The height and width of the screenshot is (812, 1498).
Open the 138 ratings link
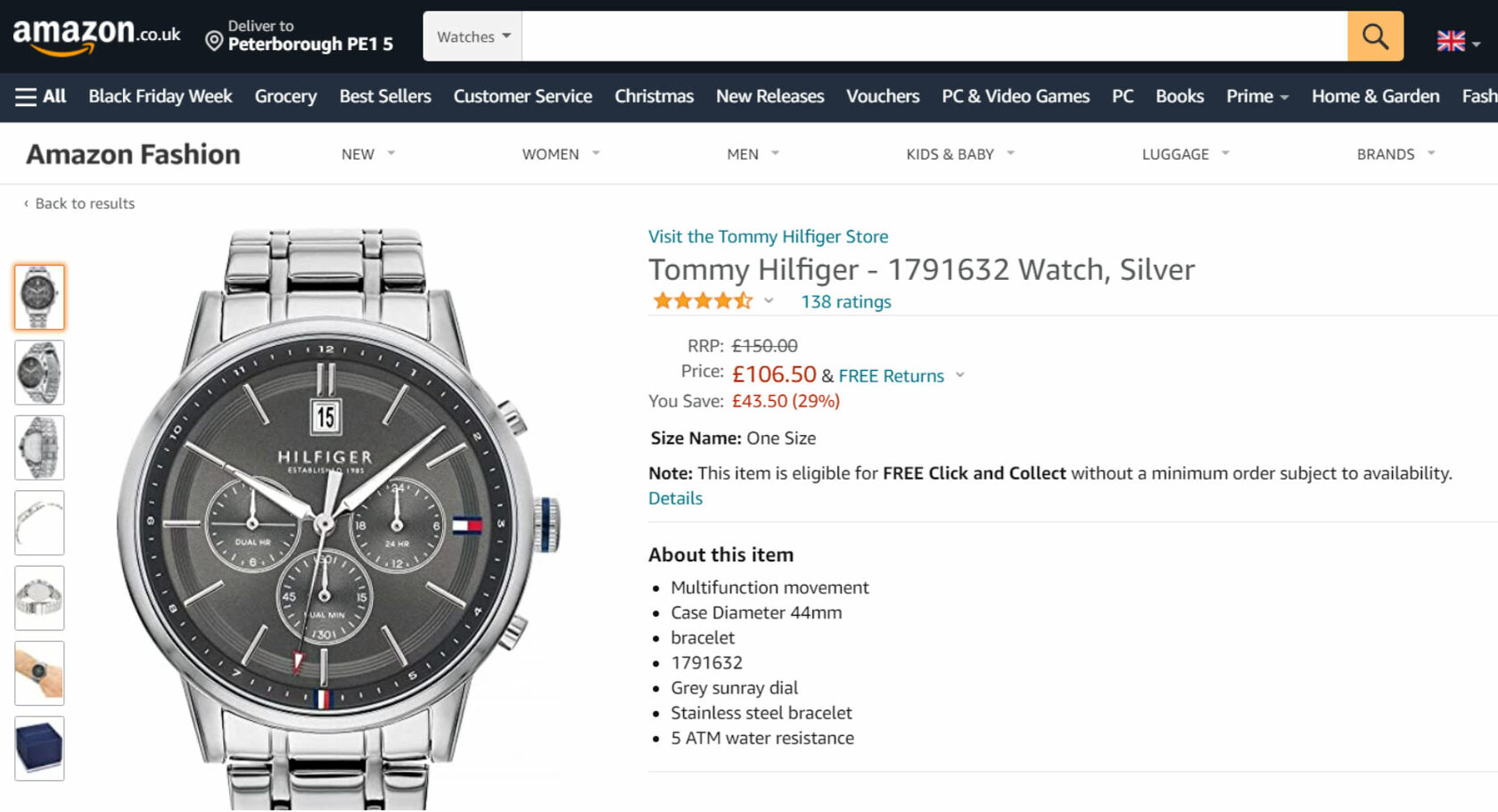[x=845, y=302]
